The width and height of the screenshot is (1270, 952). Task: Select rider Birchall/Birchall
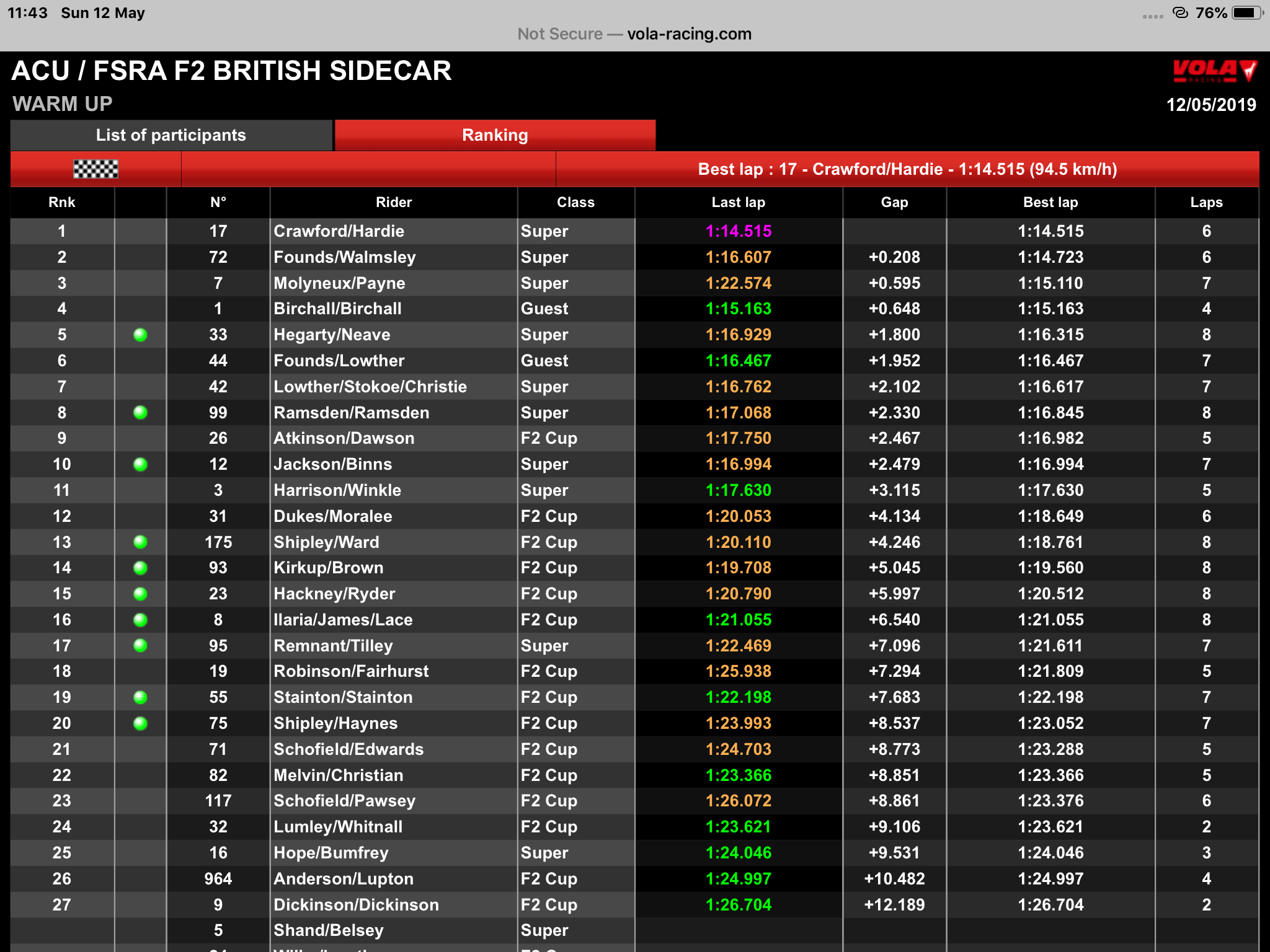point(337,309)
